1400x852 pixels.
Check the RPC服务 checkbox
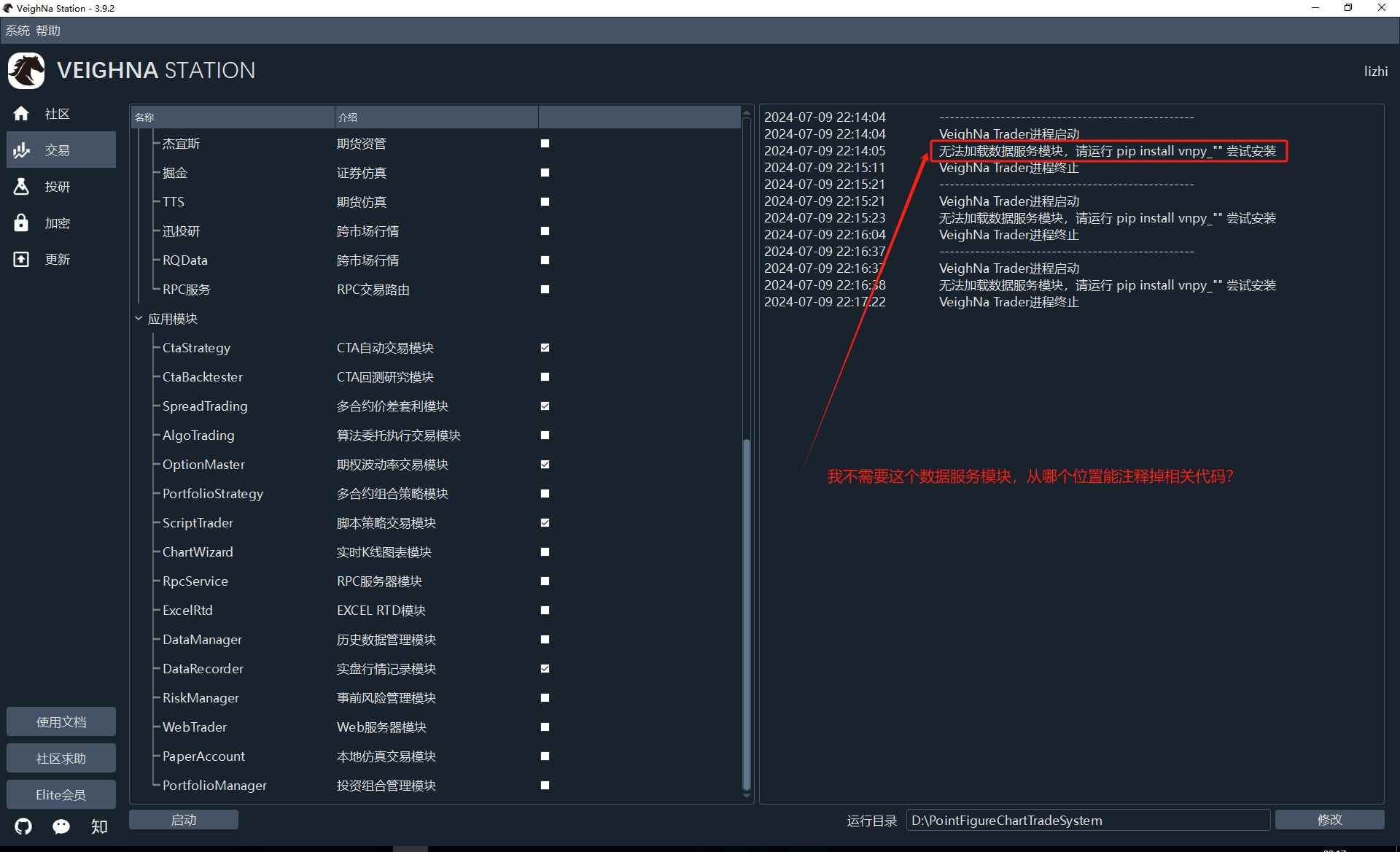tap(545, 290)
